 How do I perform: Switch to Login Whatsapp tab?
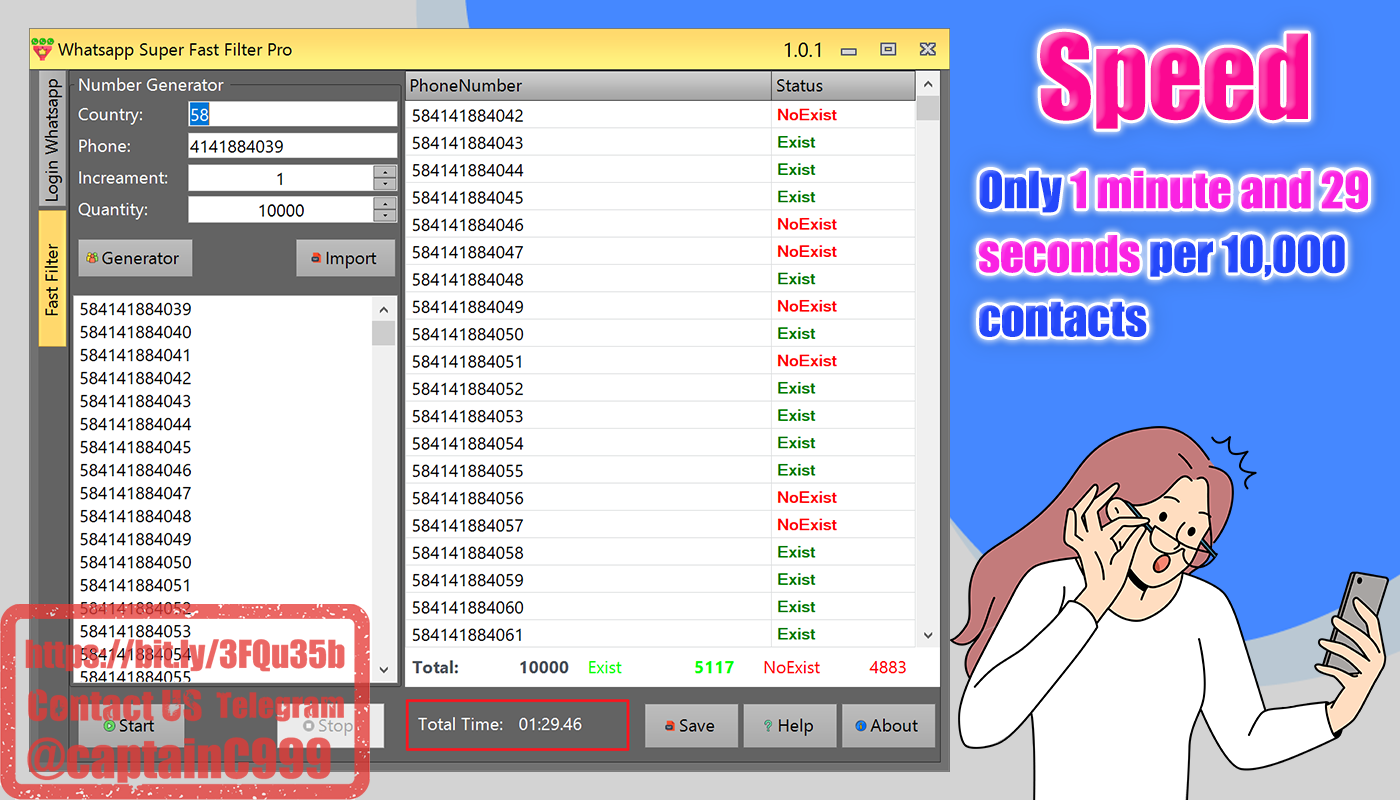click(x=52, y=139)
